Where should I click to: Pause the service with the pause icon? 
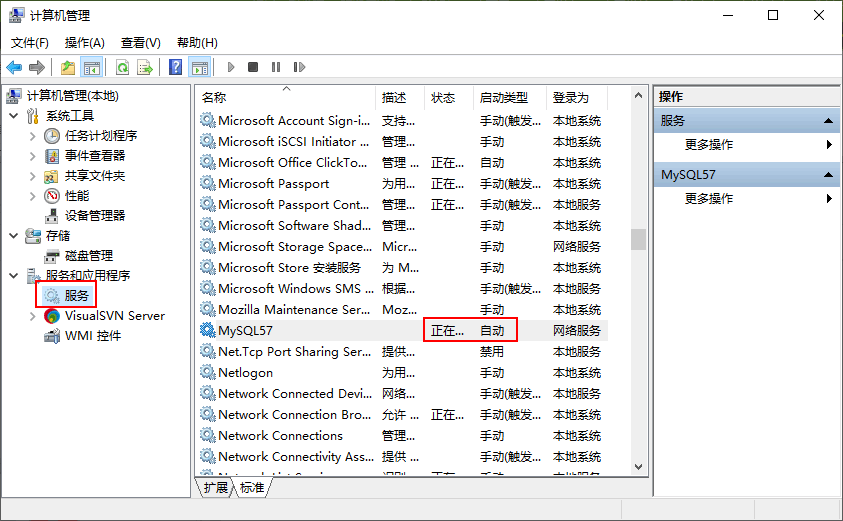click(x=276, y=67)
